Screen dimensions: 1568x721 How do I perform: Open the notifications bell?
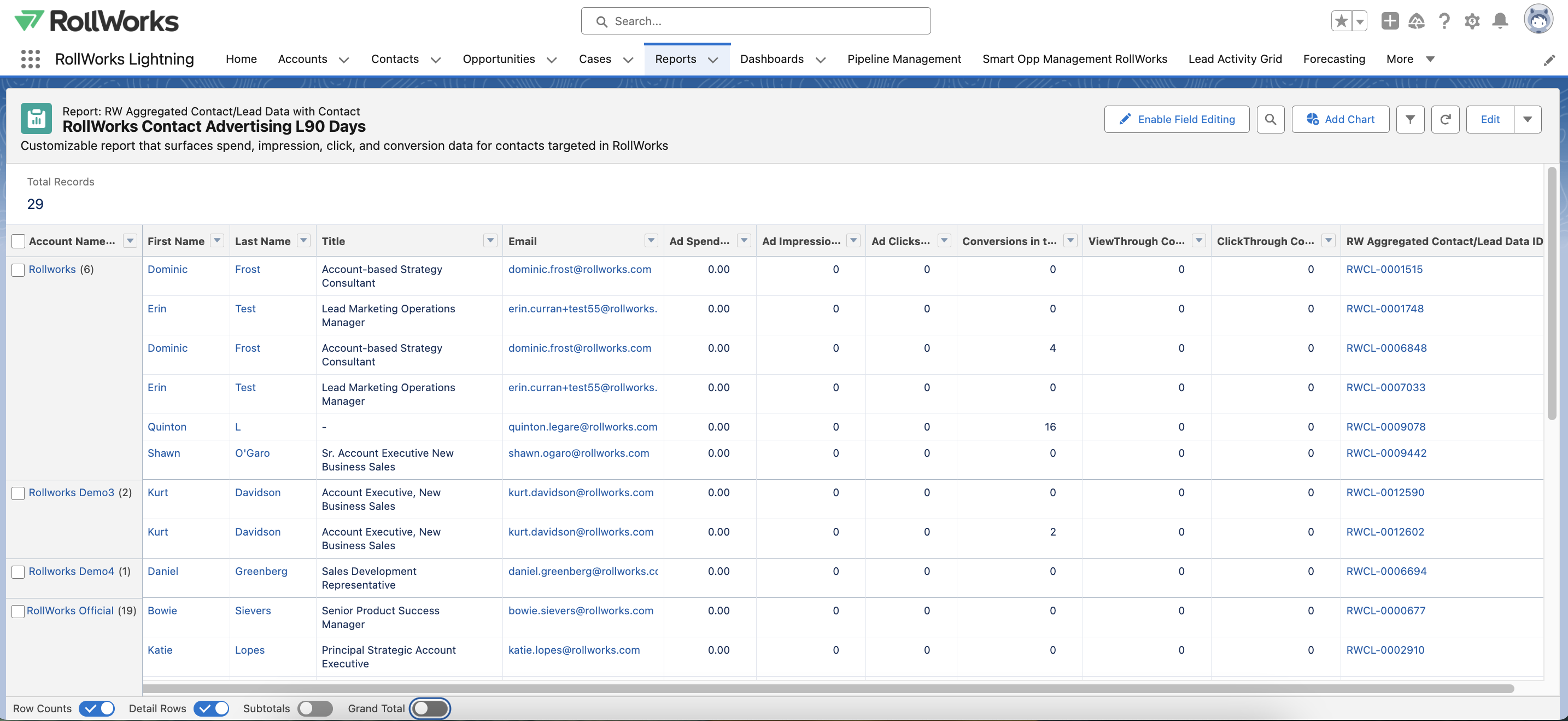coord(1500,21)
